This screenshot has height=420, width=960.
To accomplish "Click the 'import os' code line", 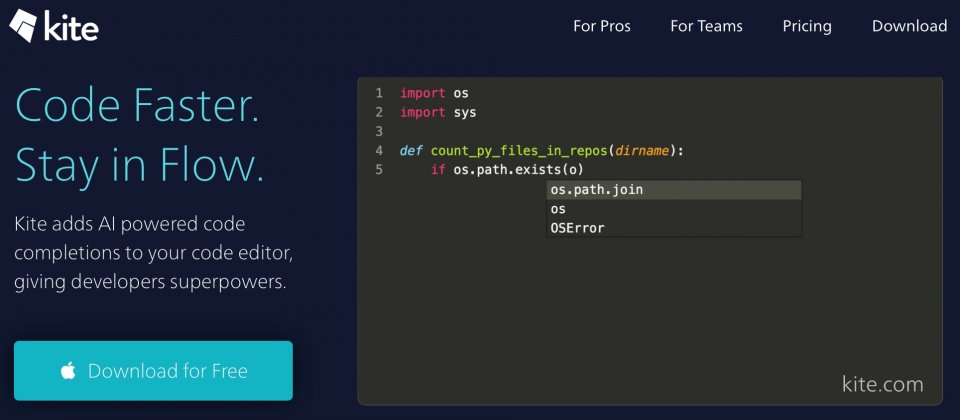I will pos(434,93).
